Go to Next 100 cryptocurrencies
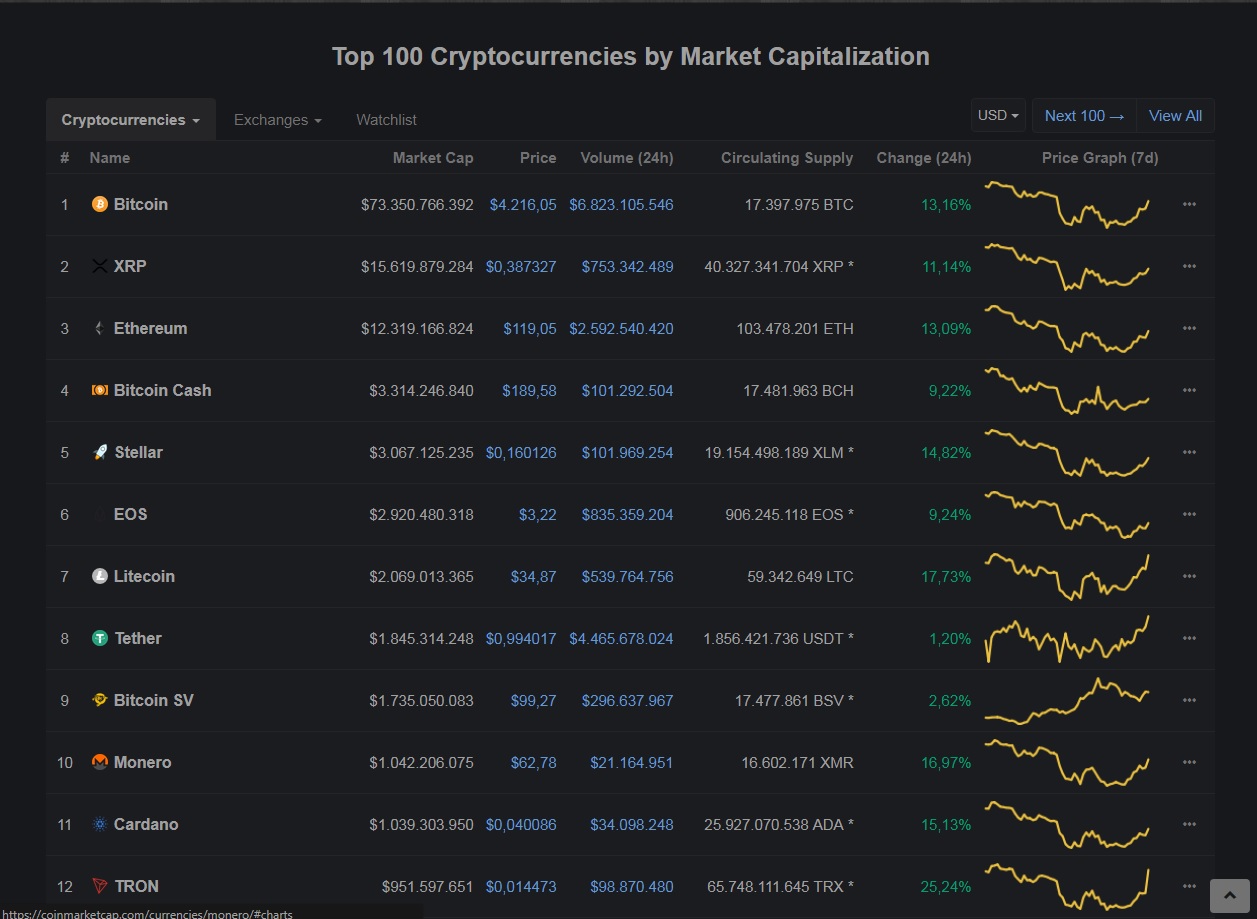Image resolution: width=1257 pixels, height=919 pixels. [x=1084, y=116]
